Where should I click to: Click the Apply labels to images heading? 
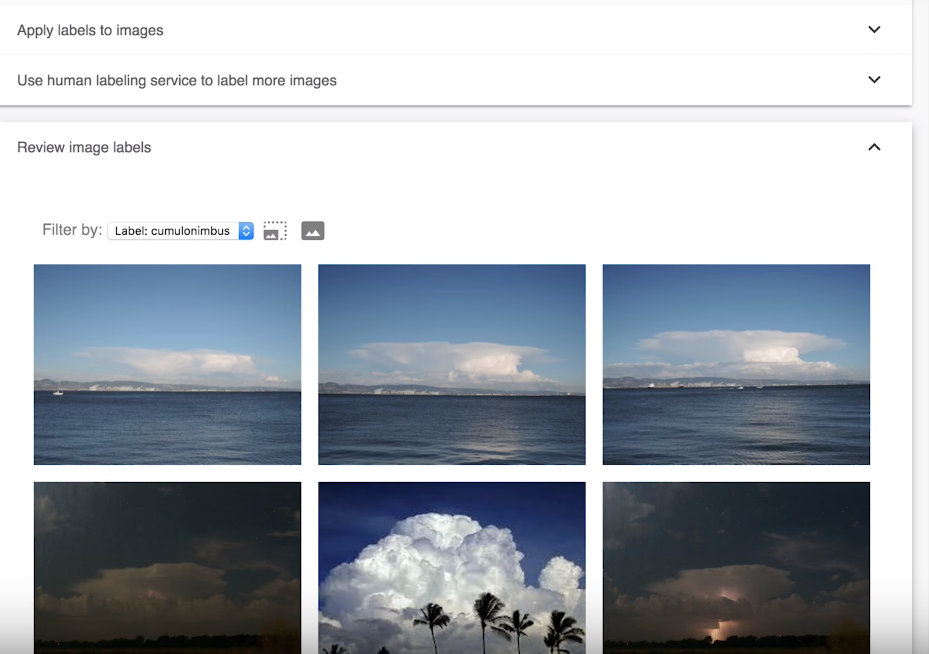(90, 30)
